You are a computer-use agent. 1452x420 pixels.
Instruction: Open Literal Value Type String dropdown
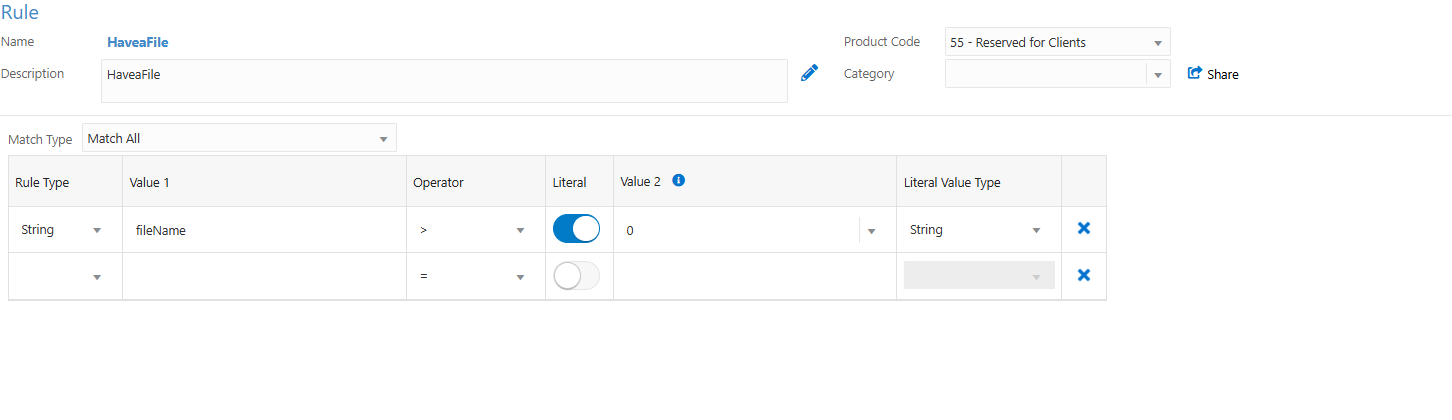[x=978, y=230]
